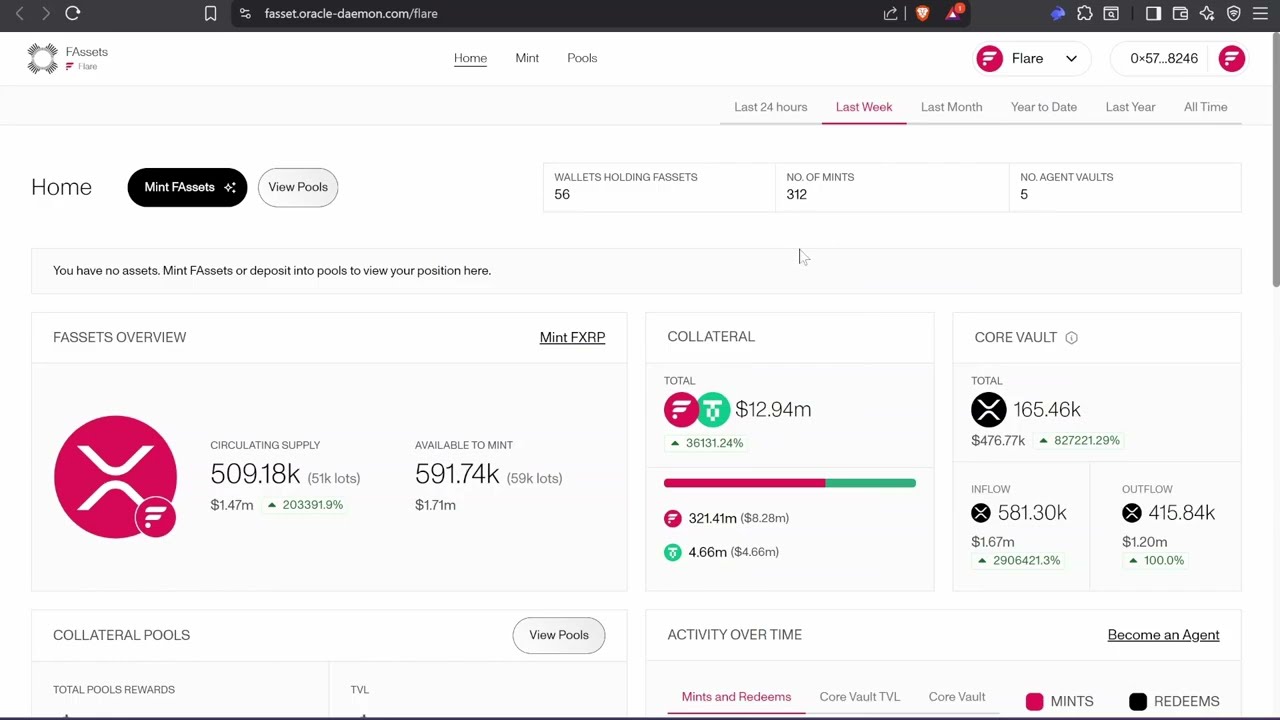Expand the network chevron arrow
1280x720 pixels.
[x=1071, y=58]
